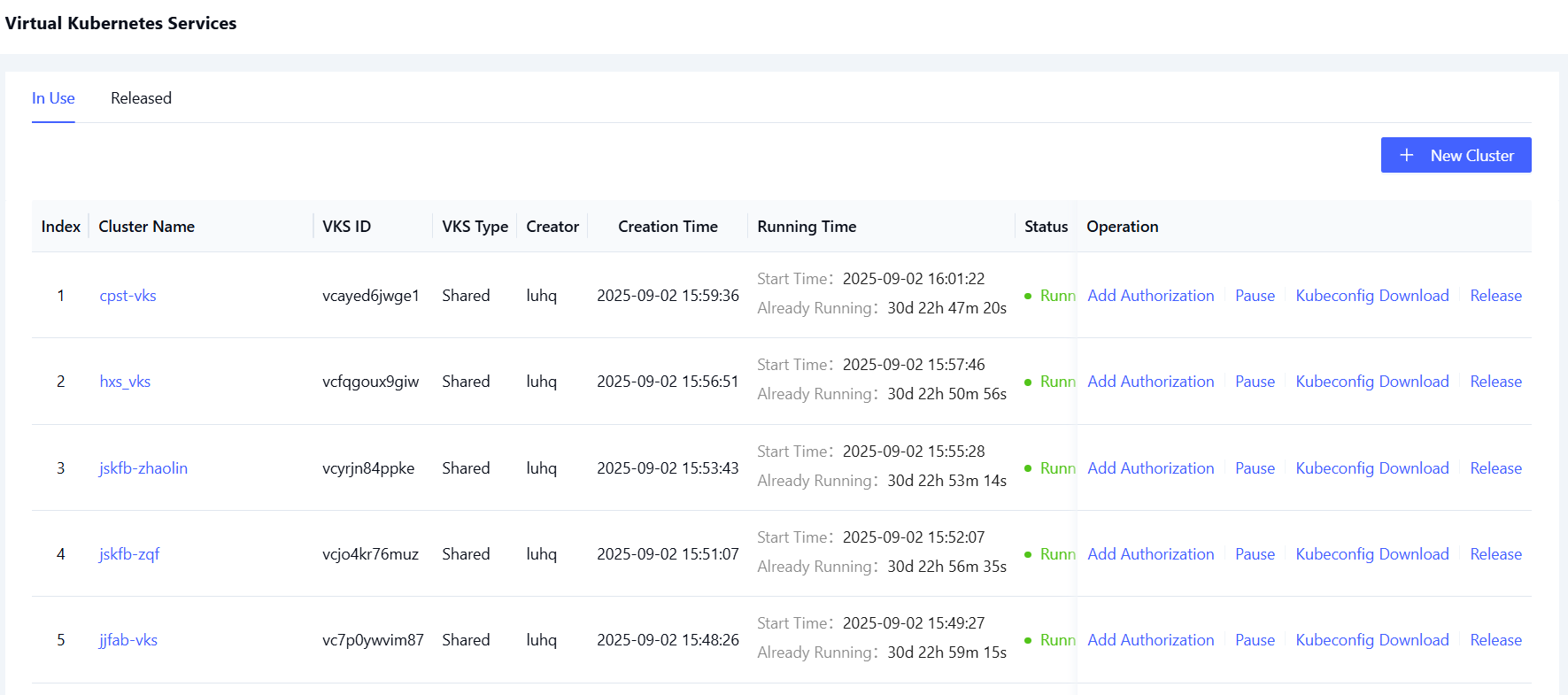Pause the jskfb-zhaolin cluster
1568x695 pixels.
click(x=1255, y=468)
